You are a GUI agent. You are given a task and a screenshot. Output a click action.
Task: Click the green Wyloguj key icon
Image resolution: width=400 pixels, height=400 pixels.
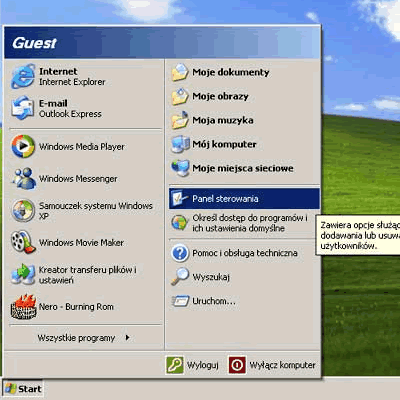coord(175,365)
